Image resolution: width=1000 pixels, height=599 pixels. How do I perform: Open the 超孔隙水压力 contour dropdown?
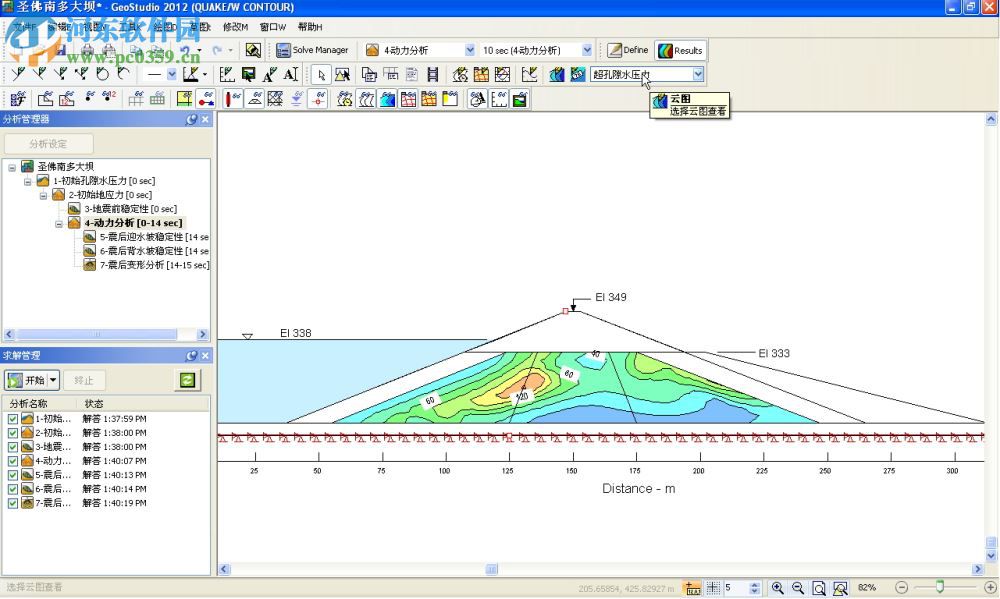coord(697,74)
